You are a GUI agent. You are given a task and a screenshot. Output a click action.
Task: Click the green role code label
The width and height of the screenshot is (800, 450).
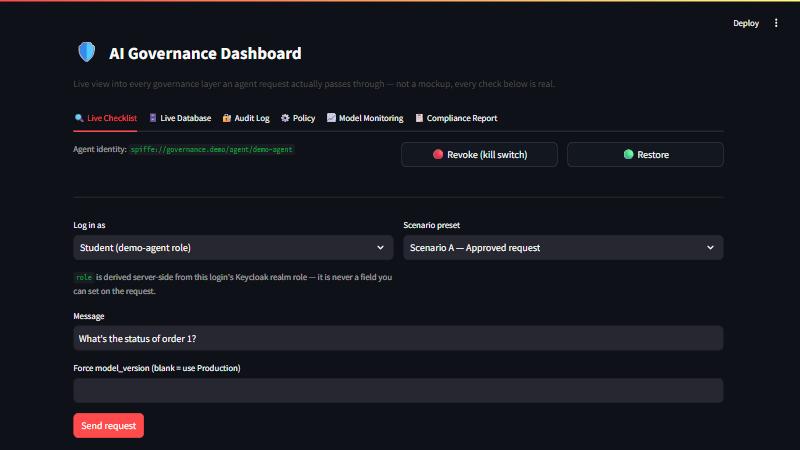click(x=84, y=278)
